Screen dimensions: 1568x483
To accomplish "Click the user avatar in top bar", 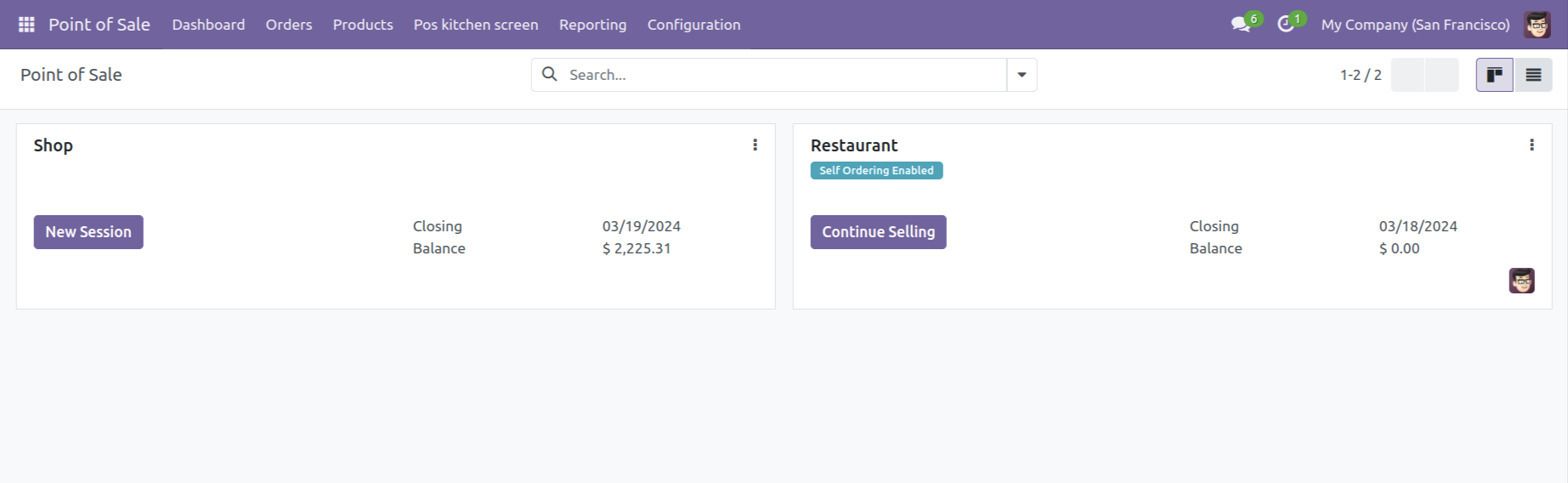I will click(x=1537, y=25).
